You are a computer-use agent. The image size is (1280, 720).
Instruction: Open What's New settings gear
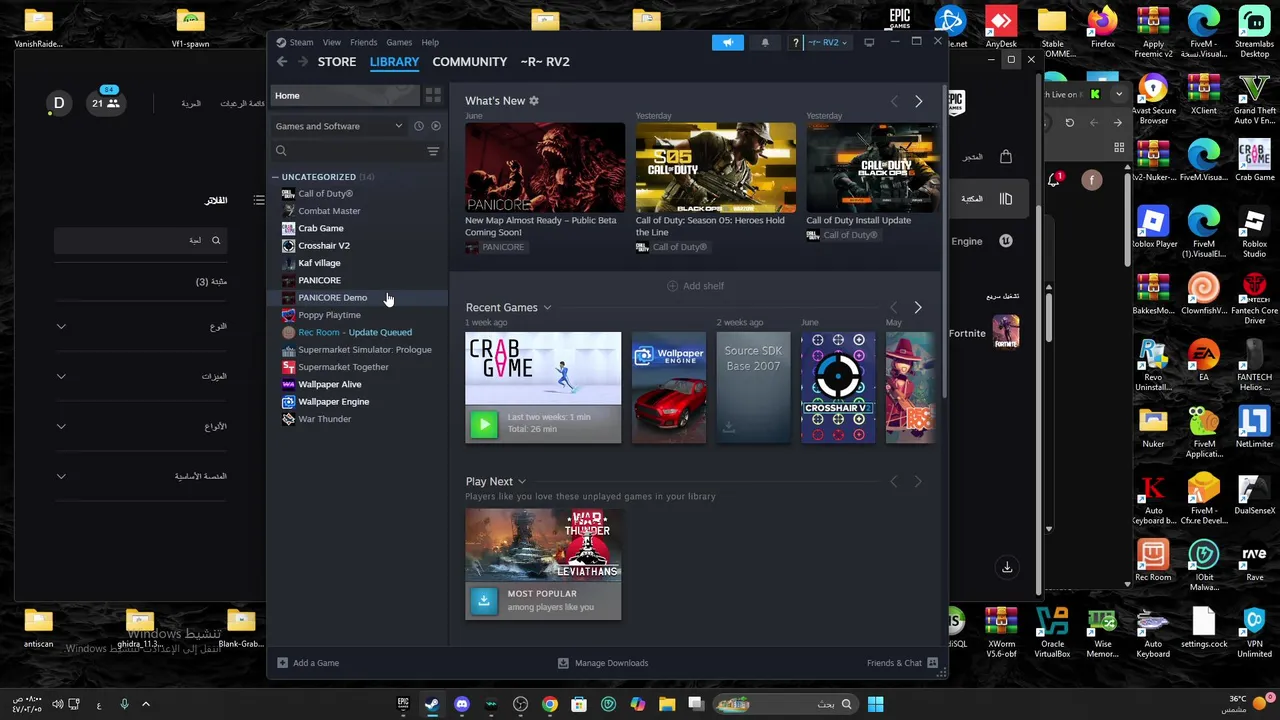pyautogui.click(x=534, y=101)
